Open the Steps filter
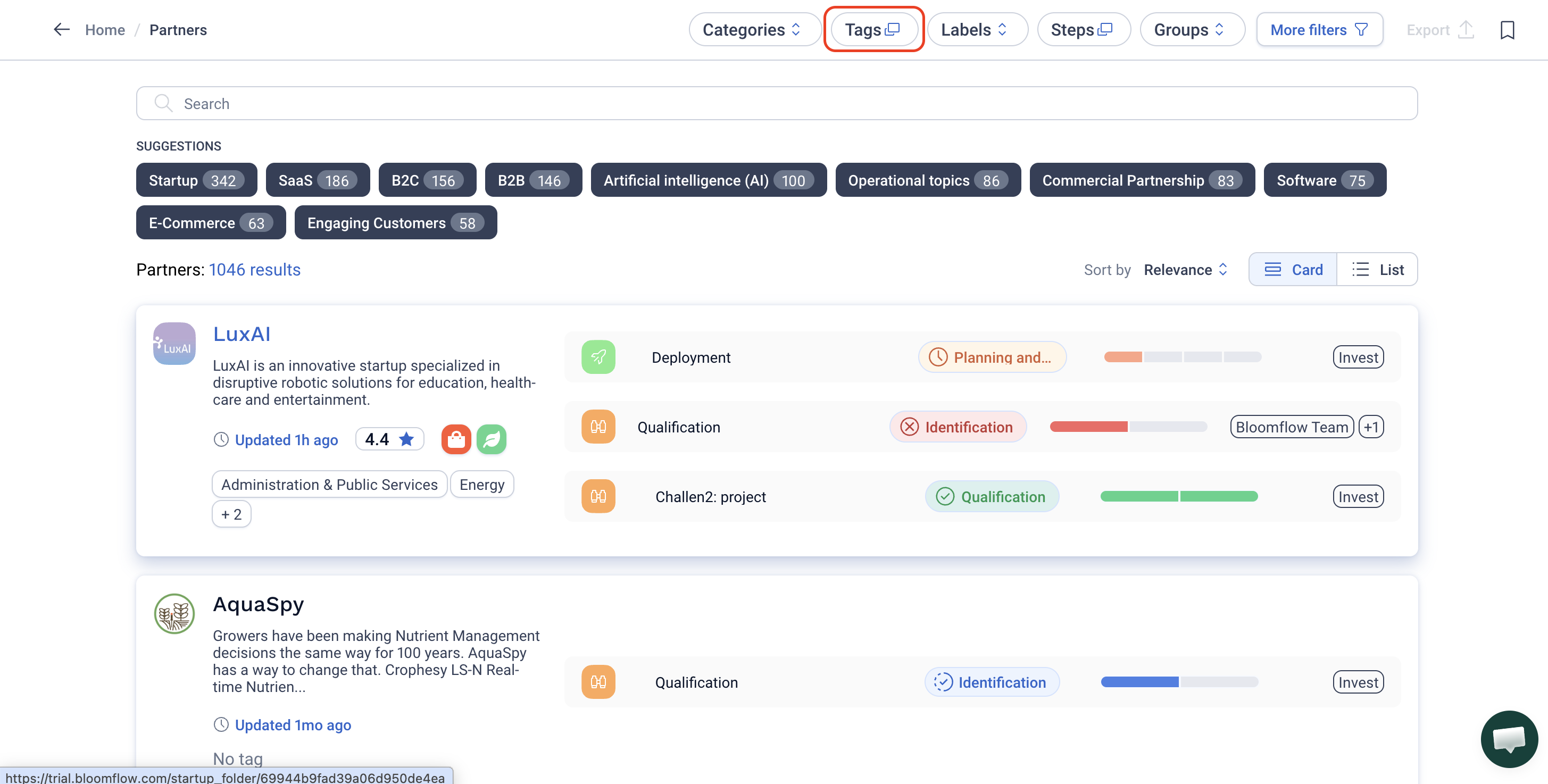The width and height of the screenshot is (1548, 784). 1084,29
